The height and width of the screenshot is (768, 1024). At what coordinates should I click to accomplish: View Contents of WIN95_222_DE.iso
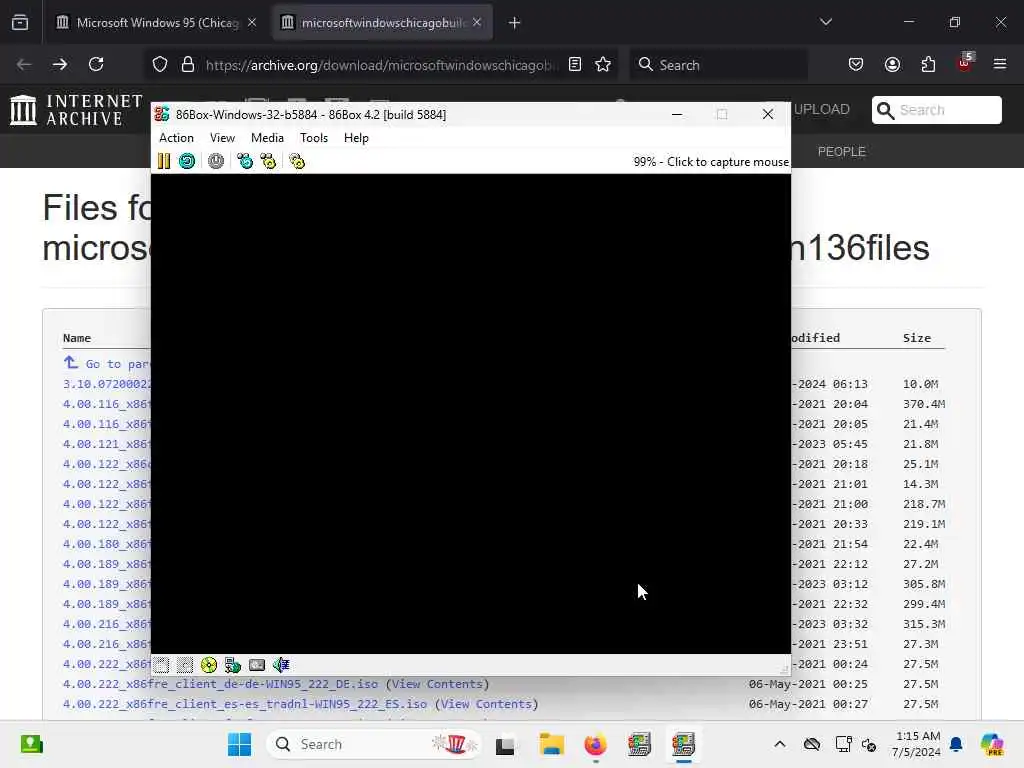pos(438,684)
